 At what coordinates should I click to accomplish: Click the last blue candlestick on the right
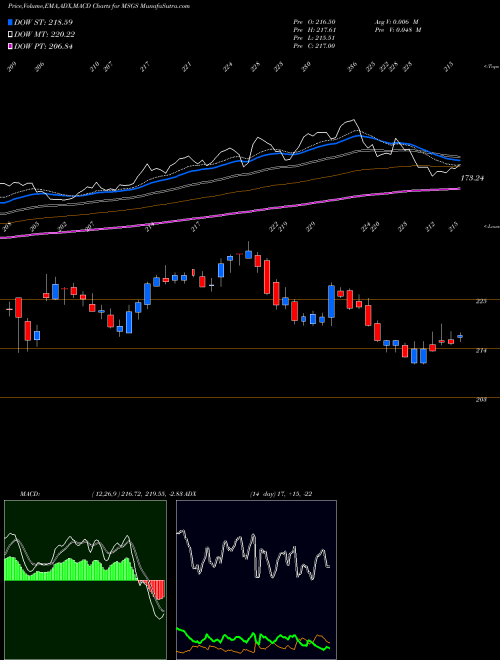coord(460,336)
